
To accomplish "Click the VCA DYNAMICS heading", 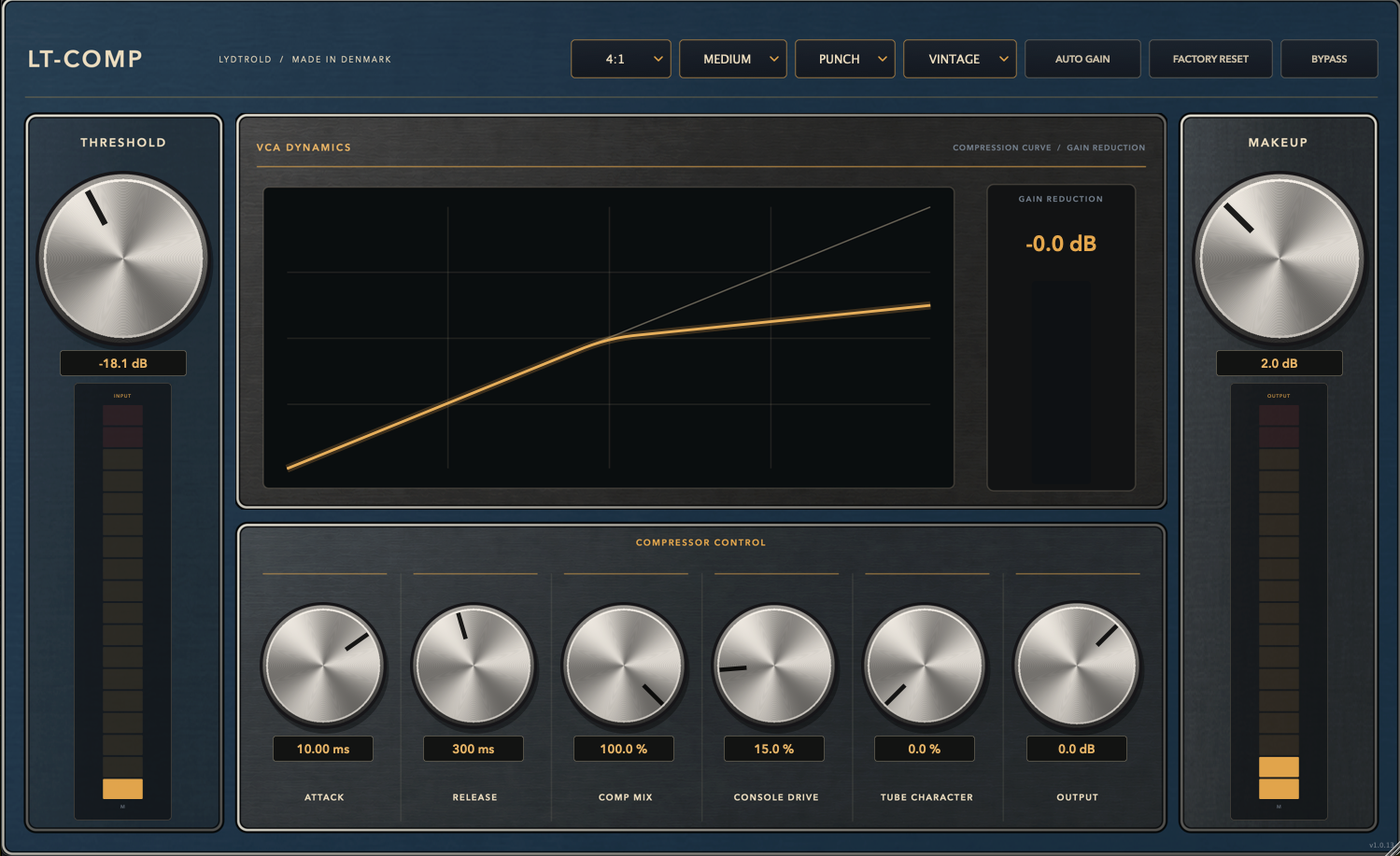I will point(304,147).
